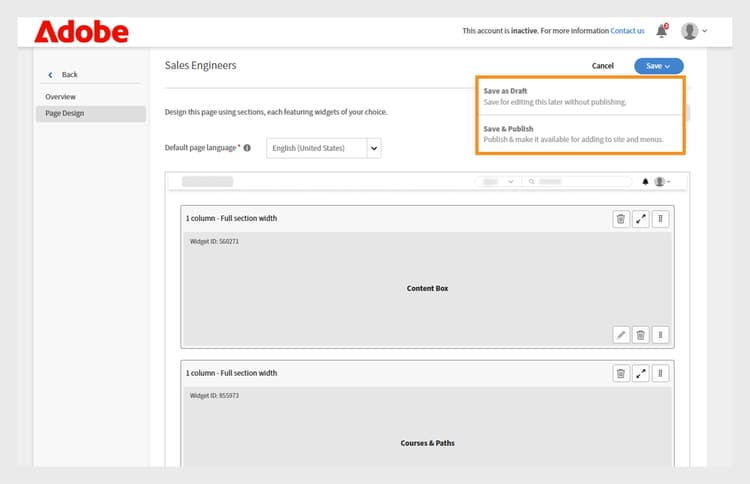Click the Save dropdown button
This screenshot has width=750, height=484.
click(x=658, y=66)
